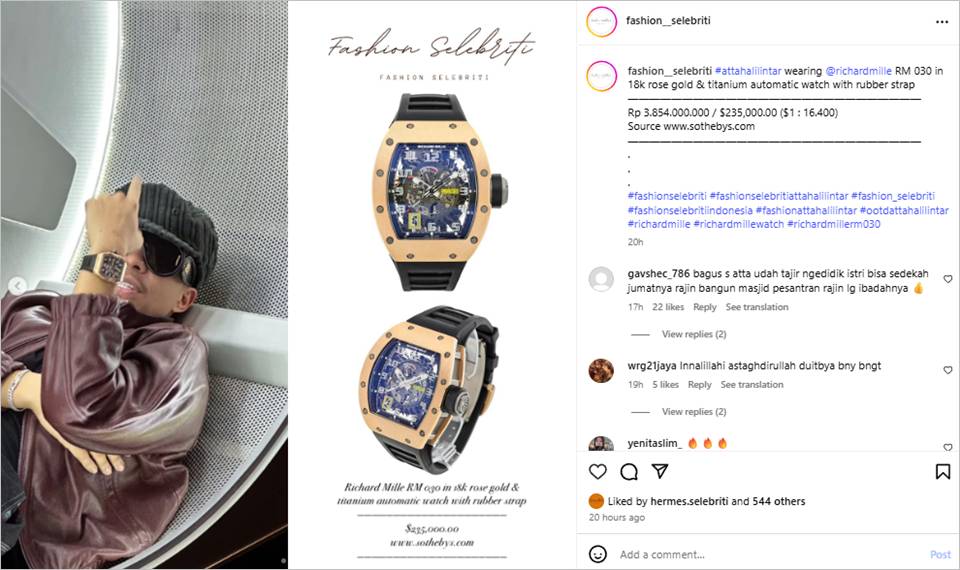Image resolution: width=960 pixels, height=570 pixels.
Task: Save the post with the bookmark icon
Action: (x=943, y=471)
